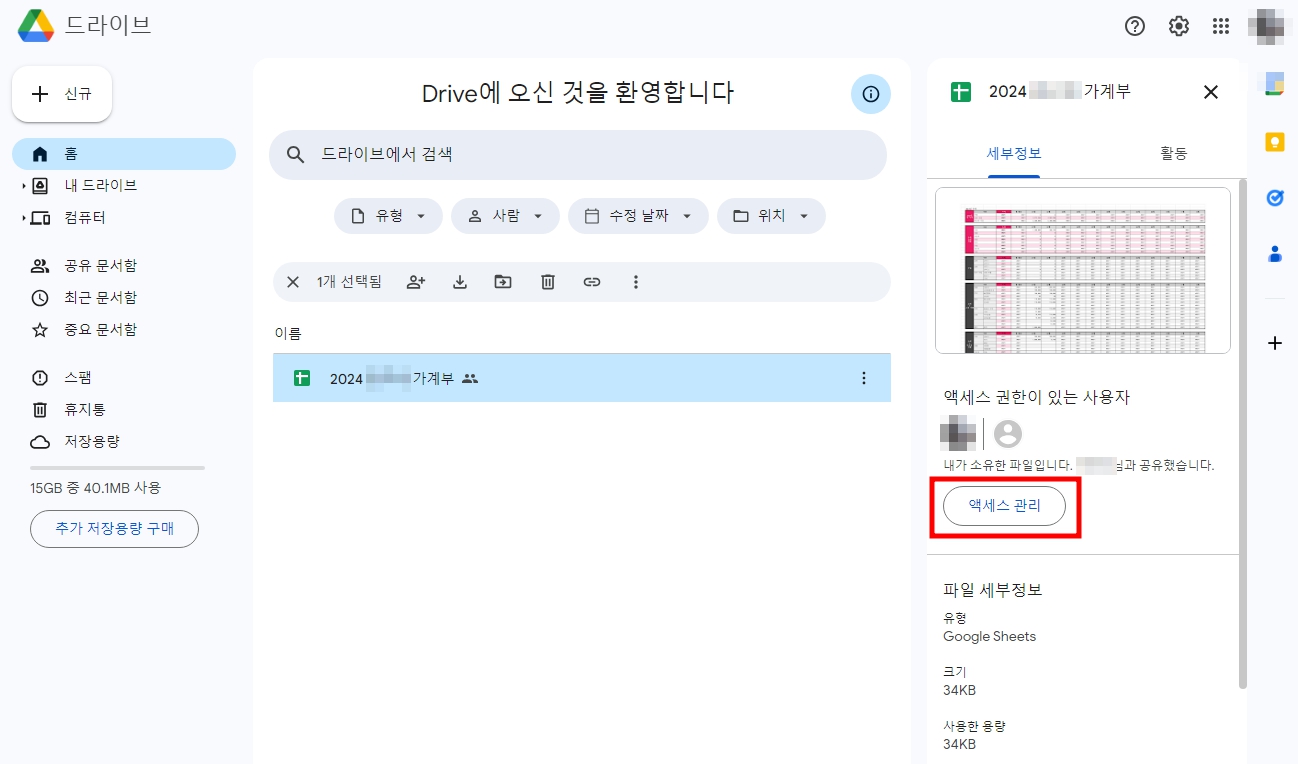This screenshot has height=764, width=1298.
Task: Click the delete trash icon in toolbar
Action: pos(548,282)
